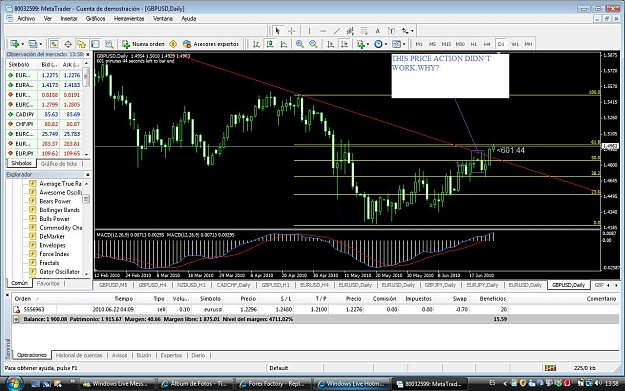The image size is (625, 391).
Task: Select the Fibonacci retracement tool
Action: coord(364,31)
